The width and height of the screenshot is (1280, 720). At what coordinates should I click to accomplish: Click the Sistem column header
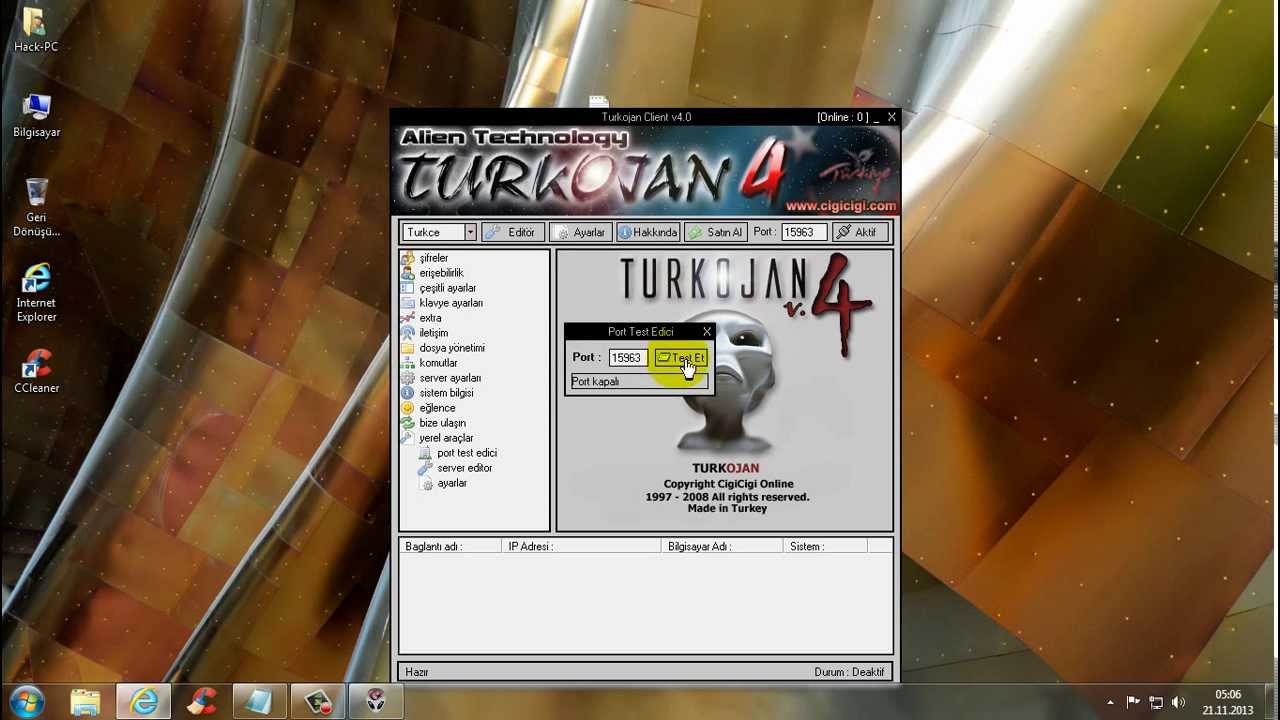(x=825, y=546)
